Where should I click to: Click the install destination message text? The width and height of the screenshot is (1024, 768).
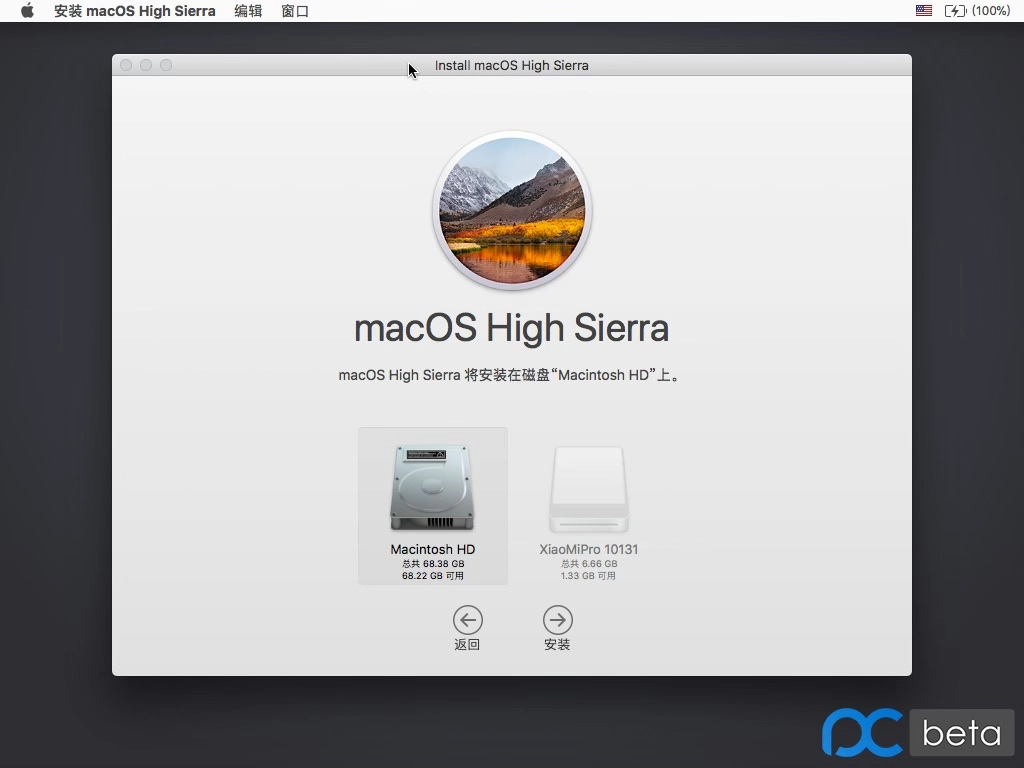tap(511, 376)
